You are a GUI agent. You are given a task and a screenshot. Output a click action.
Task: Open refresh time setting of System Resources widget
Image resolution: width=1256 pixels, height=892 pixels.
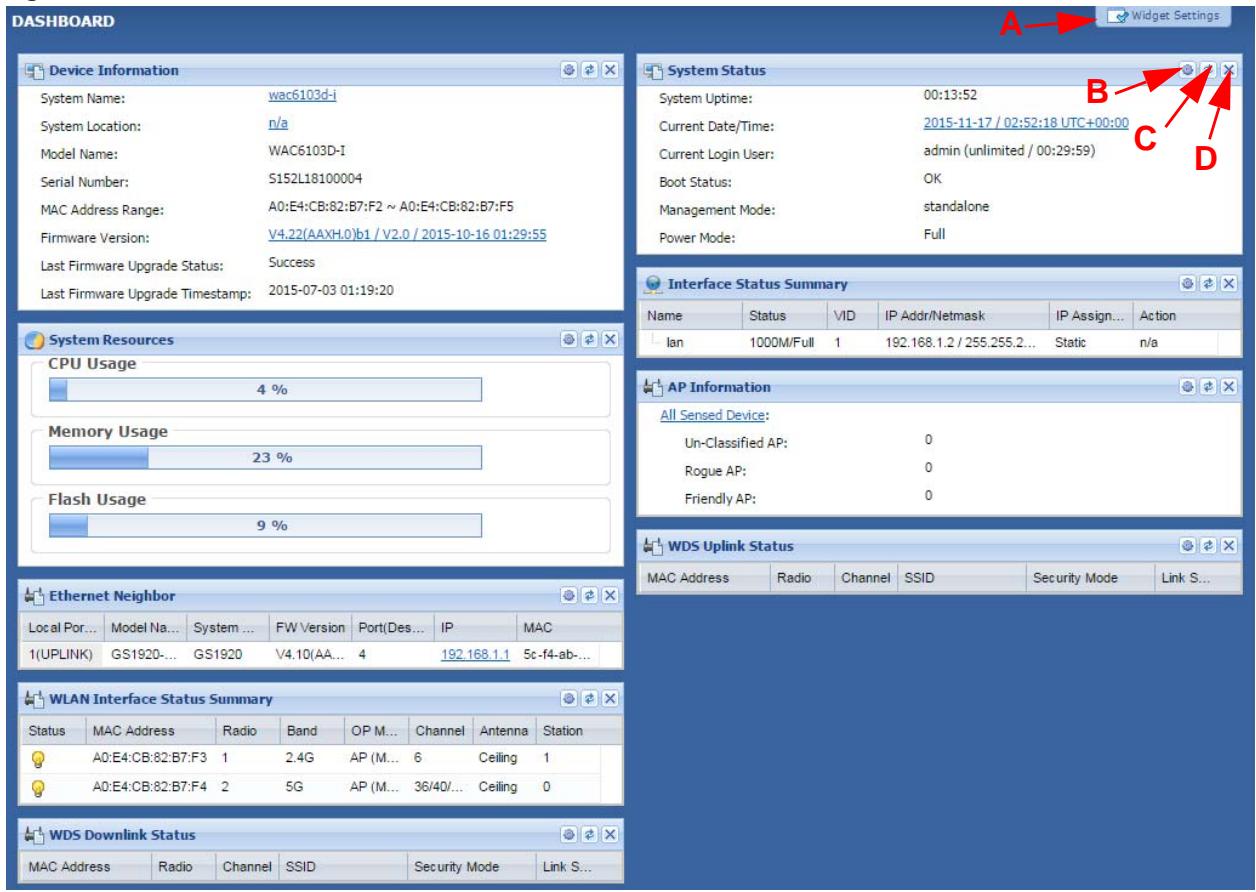coord(568,340)
